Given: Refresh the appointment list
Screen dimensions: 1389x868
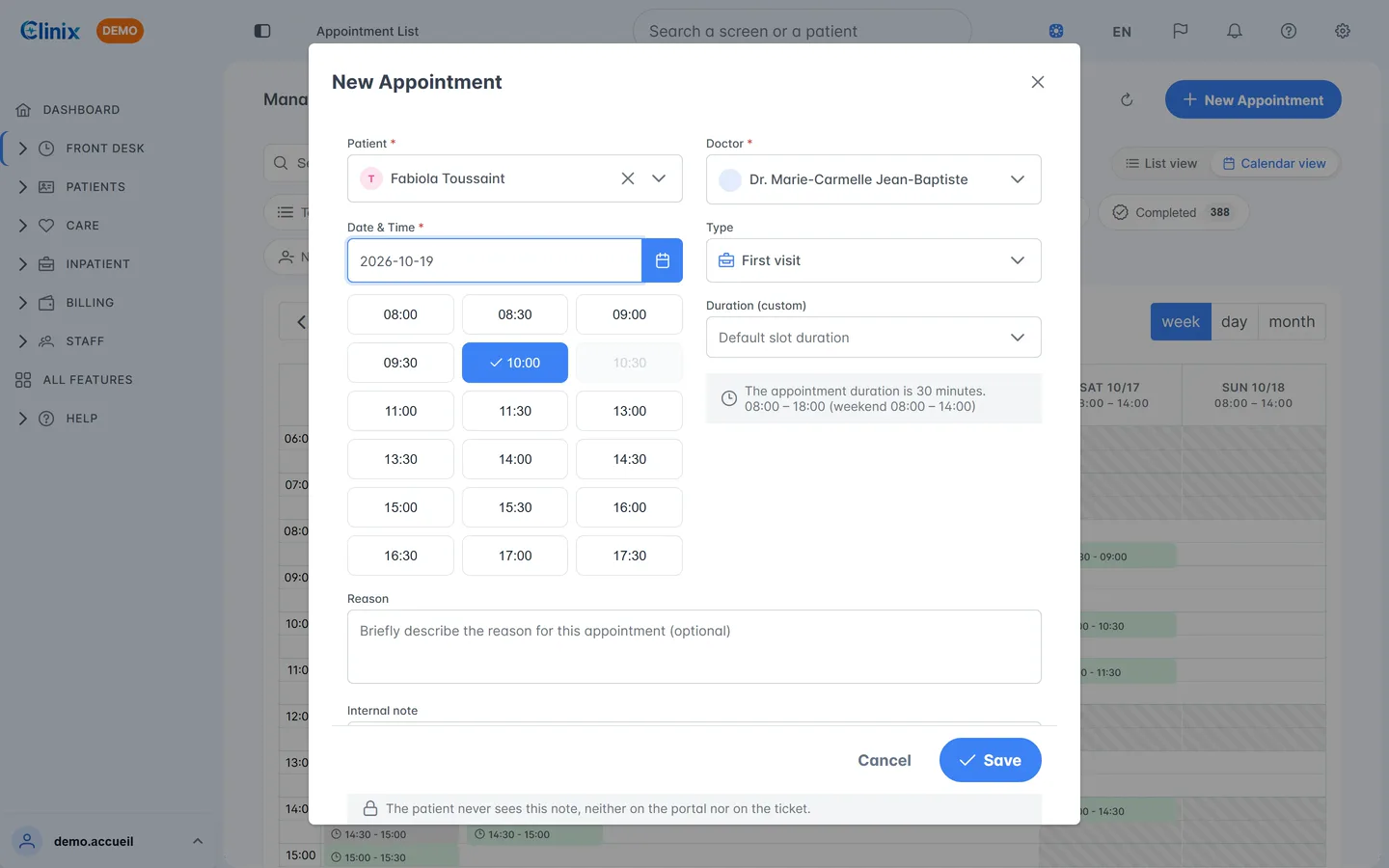Looking at the screenshot, I should click(1127, 99).
